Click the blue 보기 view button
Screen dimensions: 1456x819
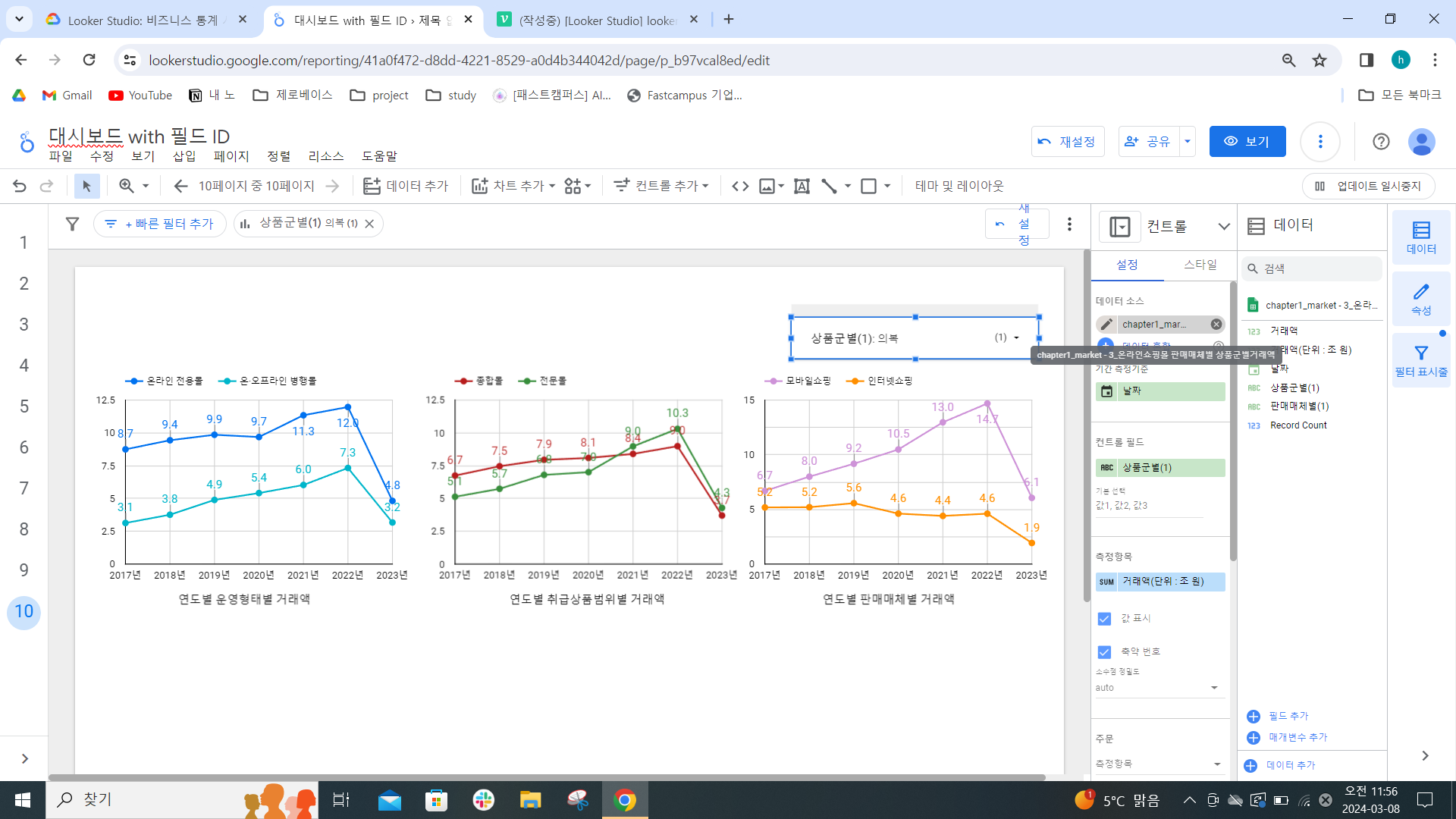point(1247,141)
